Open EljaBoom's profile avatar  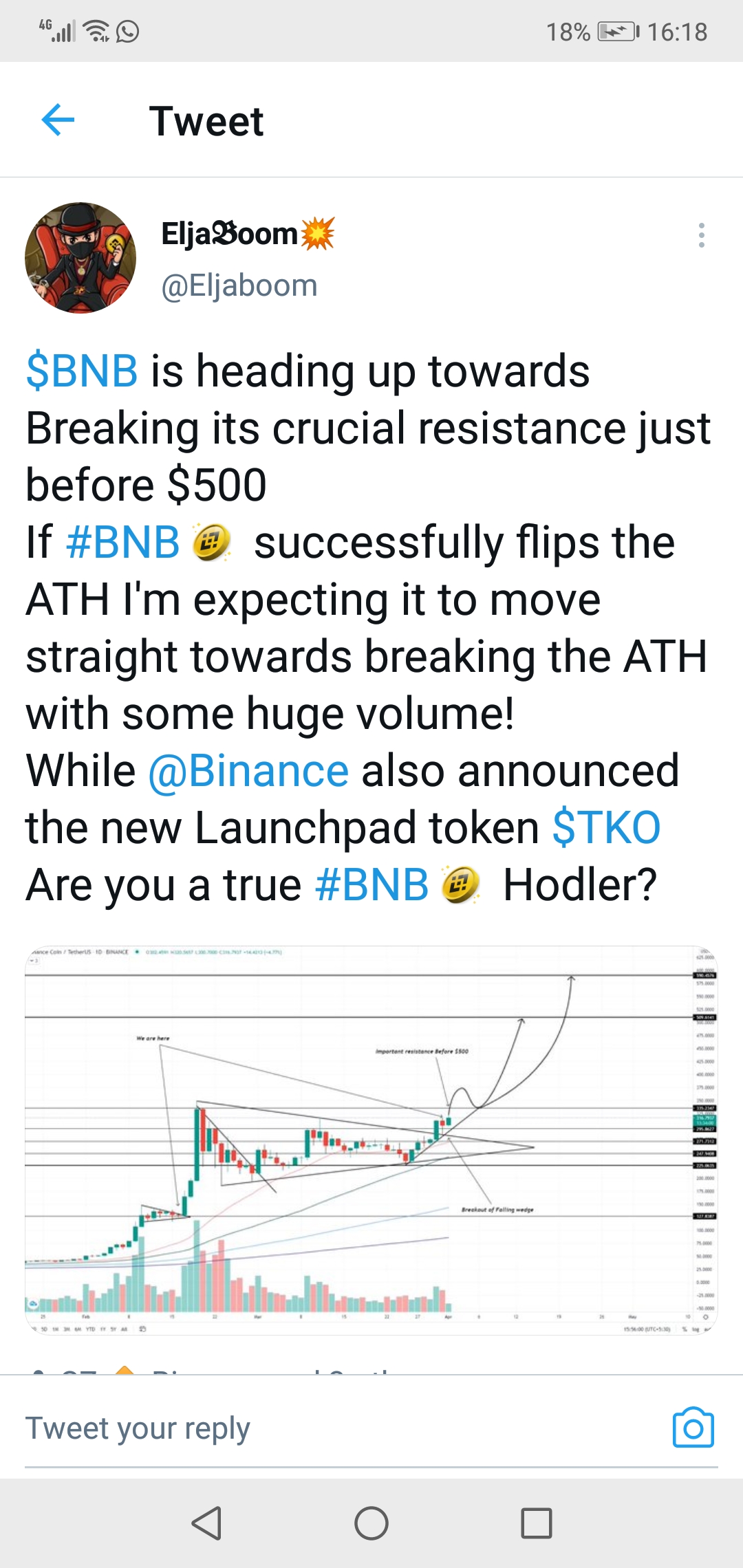(x=80, y=258)
